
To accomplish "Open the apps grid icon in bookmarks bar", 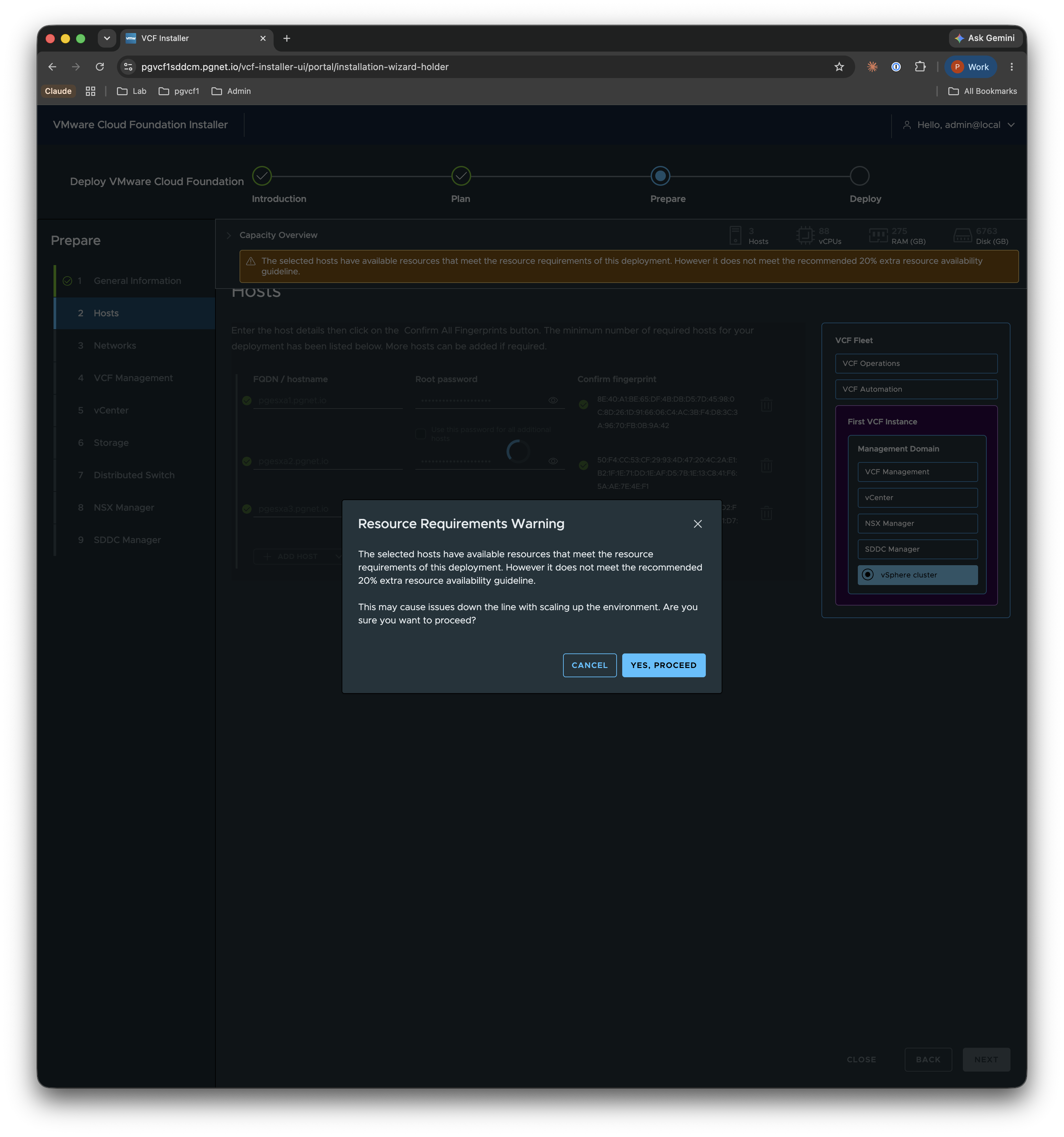I will [x=90, y=91].
